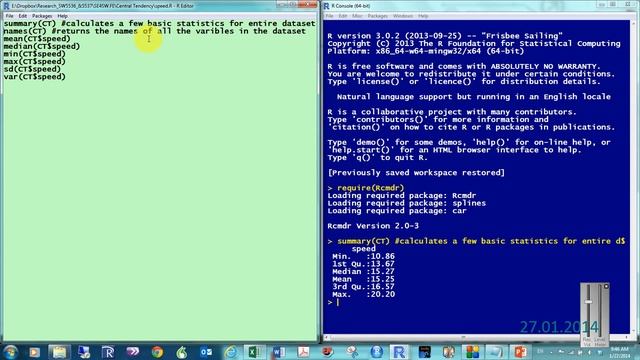Image resolution: width=640 pixels, height=360 pixels.
Task: Open Packages menu in R Editor
Action: pyautogui.click(x=42, y=16)
